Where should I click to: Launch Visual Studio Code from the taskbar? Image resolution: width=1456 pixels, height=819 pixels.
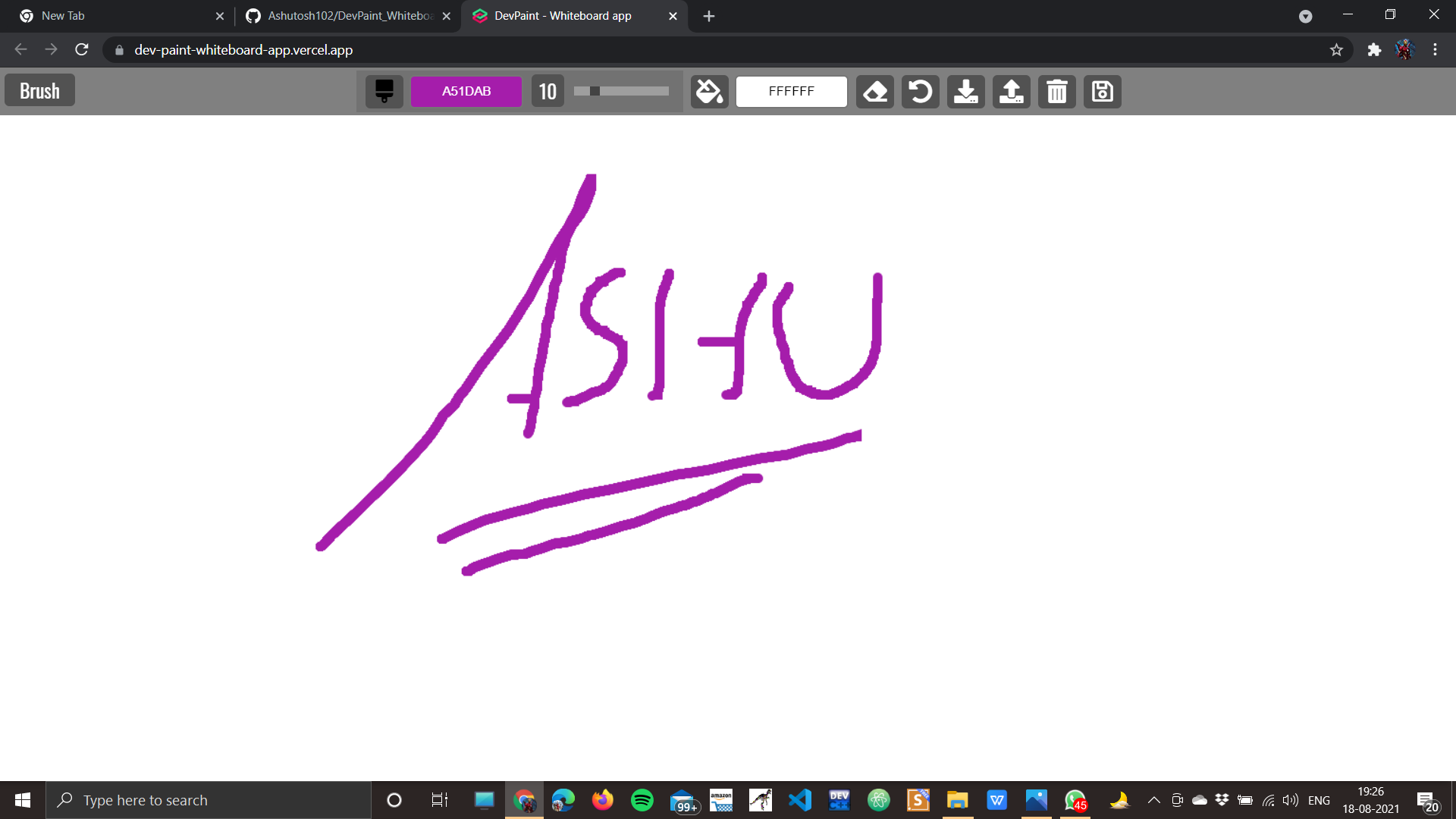800,799
